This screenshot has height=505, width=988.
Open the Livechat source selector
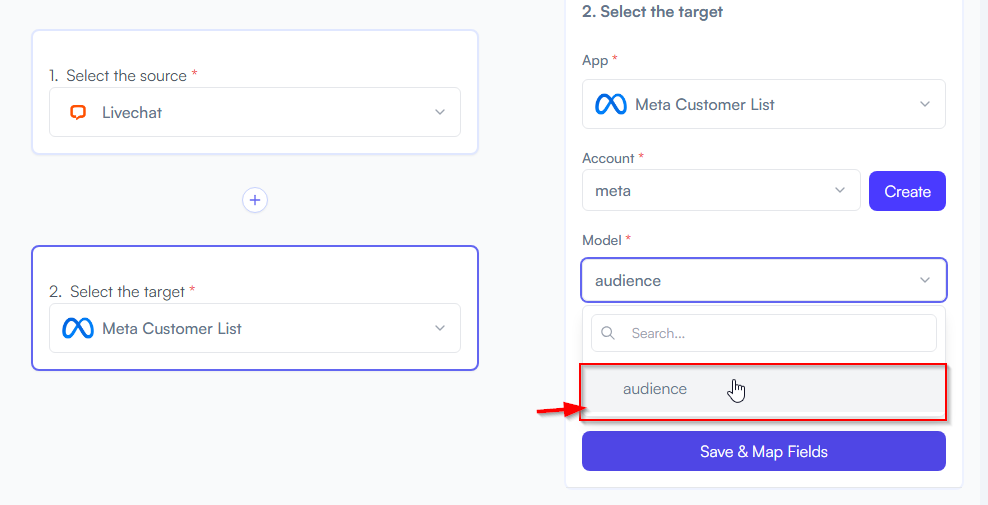255,112
